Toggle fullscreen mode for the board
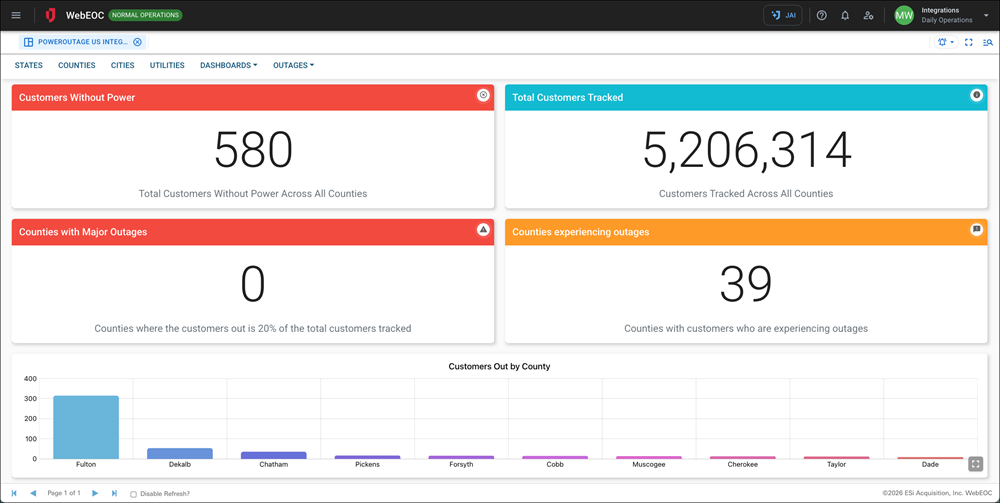This screenshot has width=1000, height=503. (x=969, y=42)
